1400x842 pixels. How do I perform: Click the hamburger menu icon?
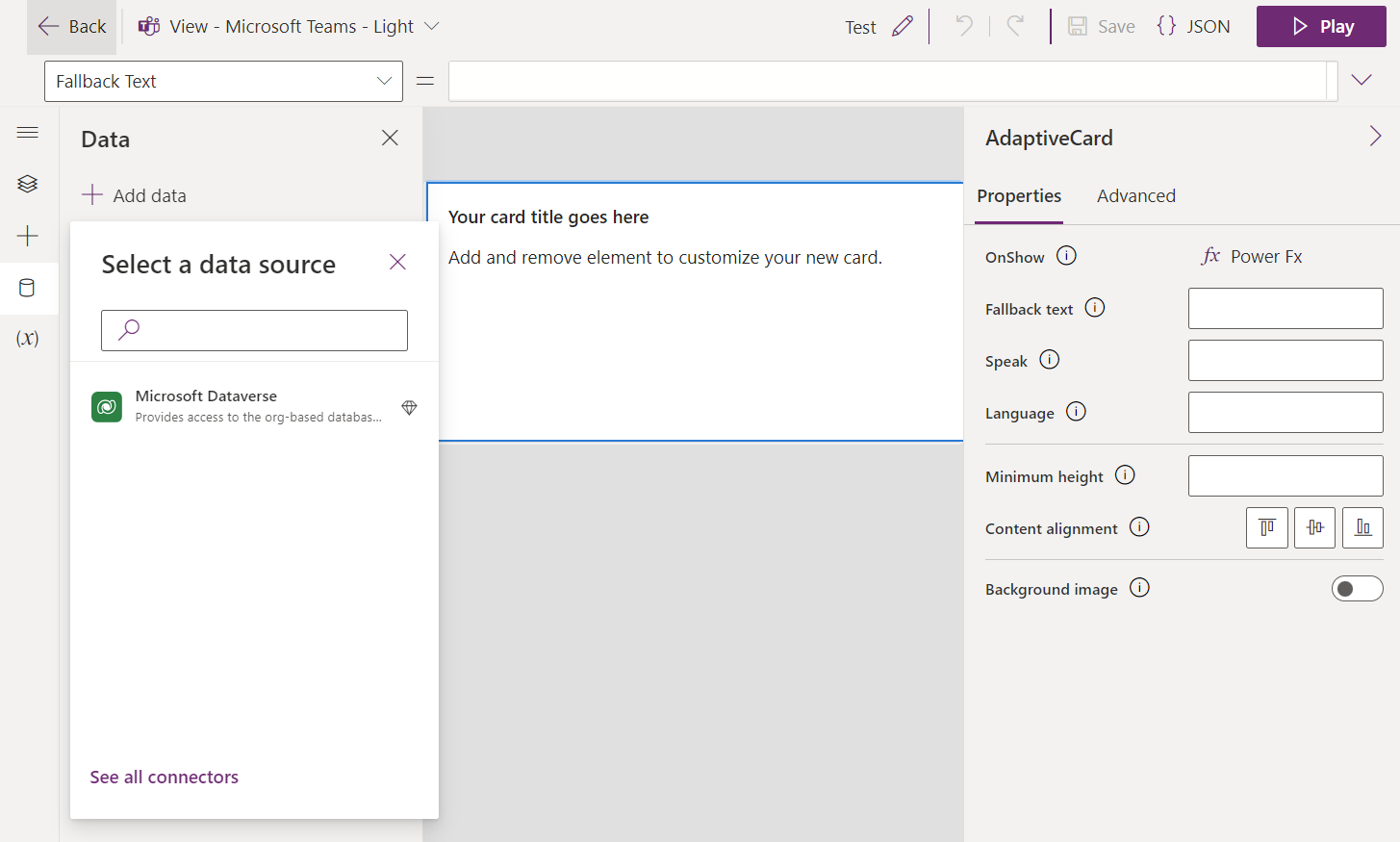click(x=28, y=133)
